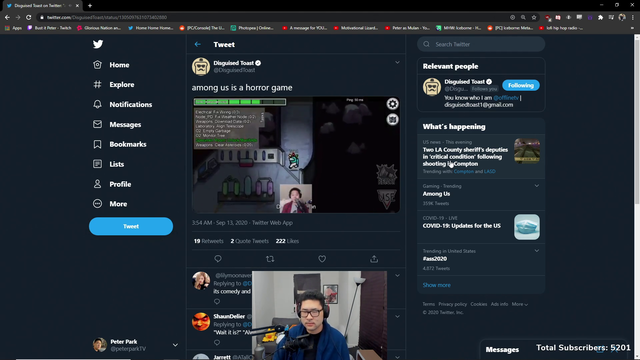Viewport: 640px width, 360px height.
Task: Open the browser zoom magnifier icon
Action: click(523, 18)
